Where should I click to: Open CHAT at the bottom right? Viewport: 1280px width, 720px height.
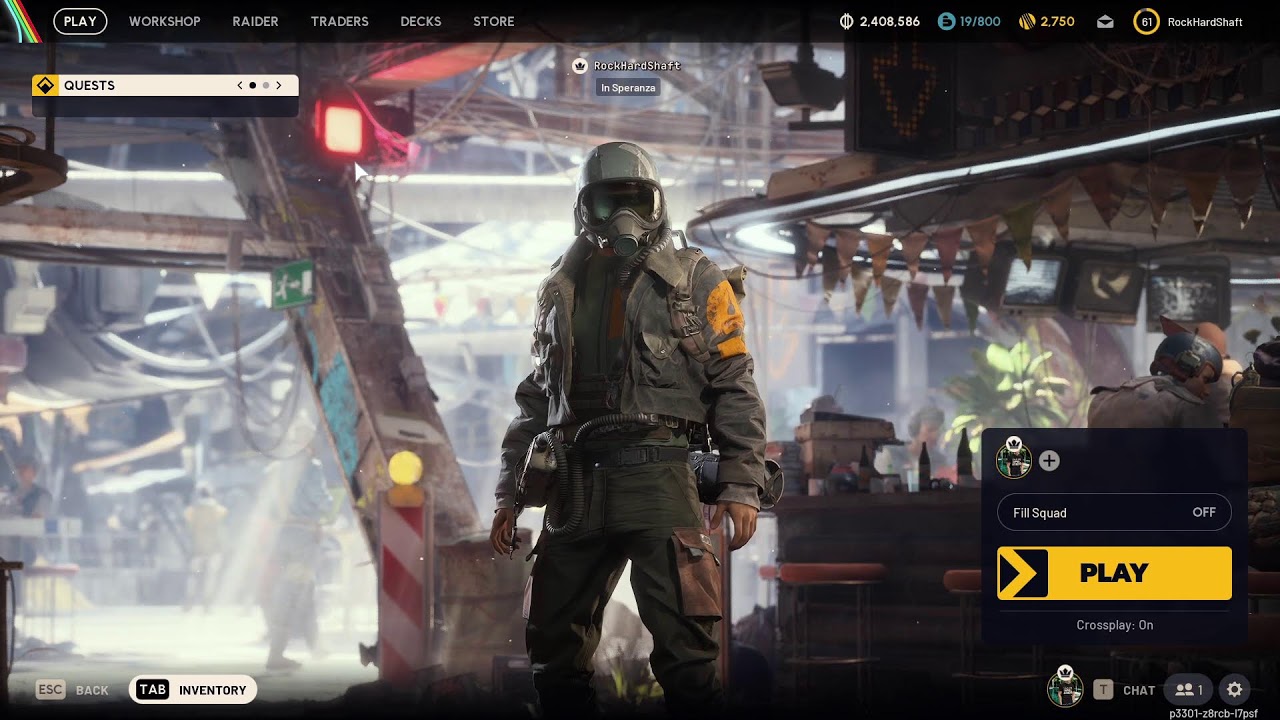(1124, 690)
